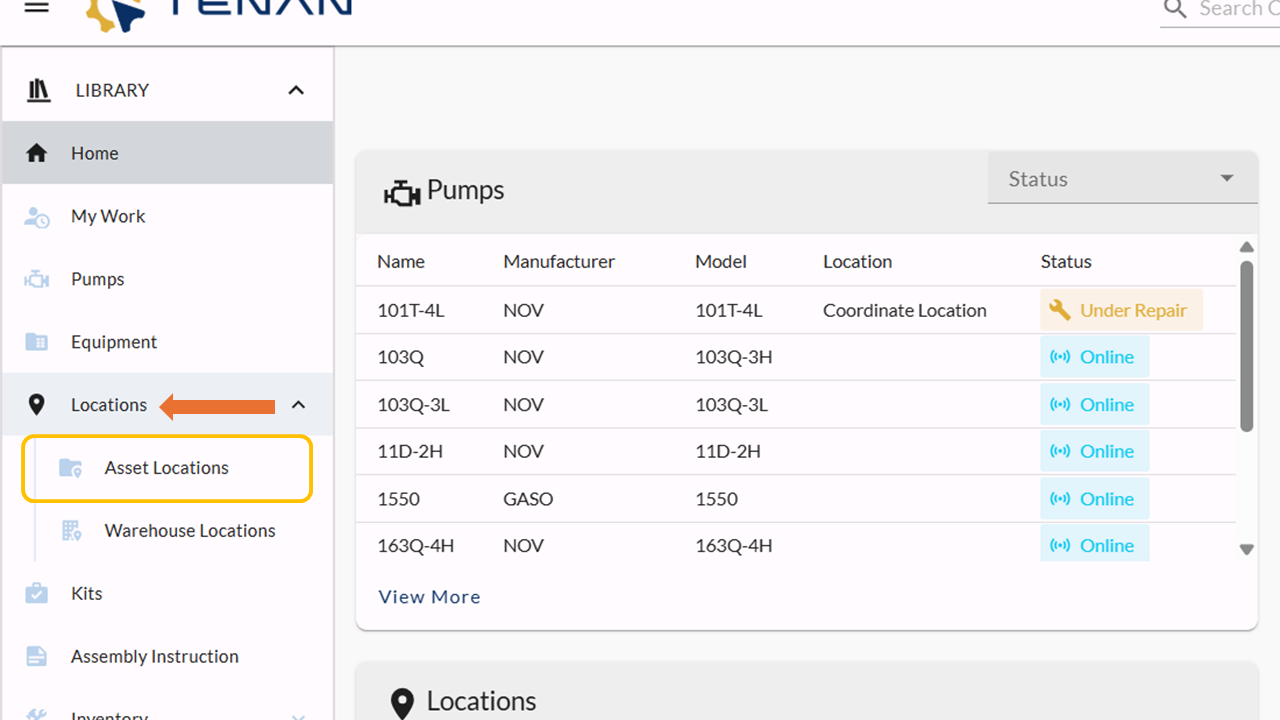The width and height of the screenshot is (1280, 720).
Task: Click the Pumps engine icon in sidebar
Action: (x=37, y=280)
